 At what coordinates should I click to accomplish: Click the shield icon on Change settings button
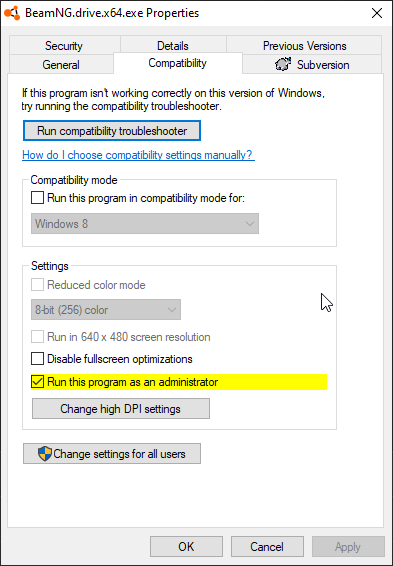click(x=45, y=454)
